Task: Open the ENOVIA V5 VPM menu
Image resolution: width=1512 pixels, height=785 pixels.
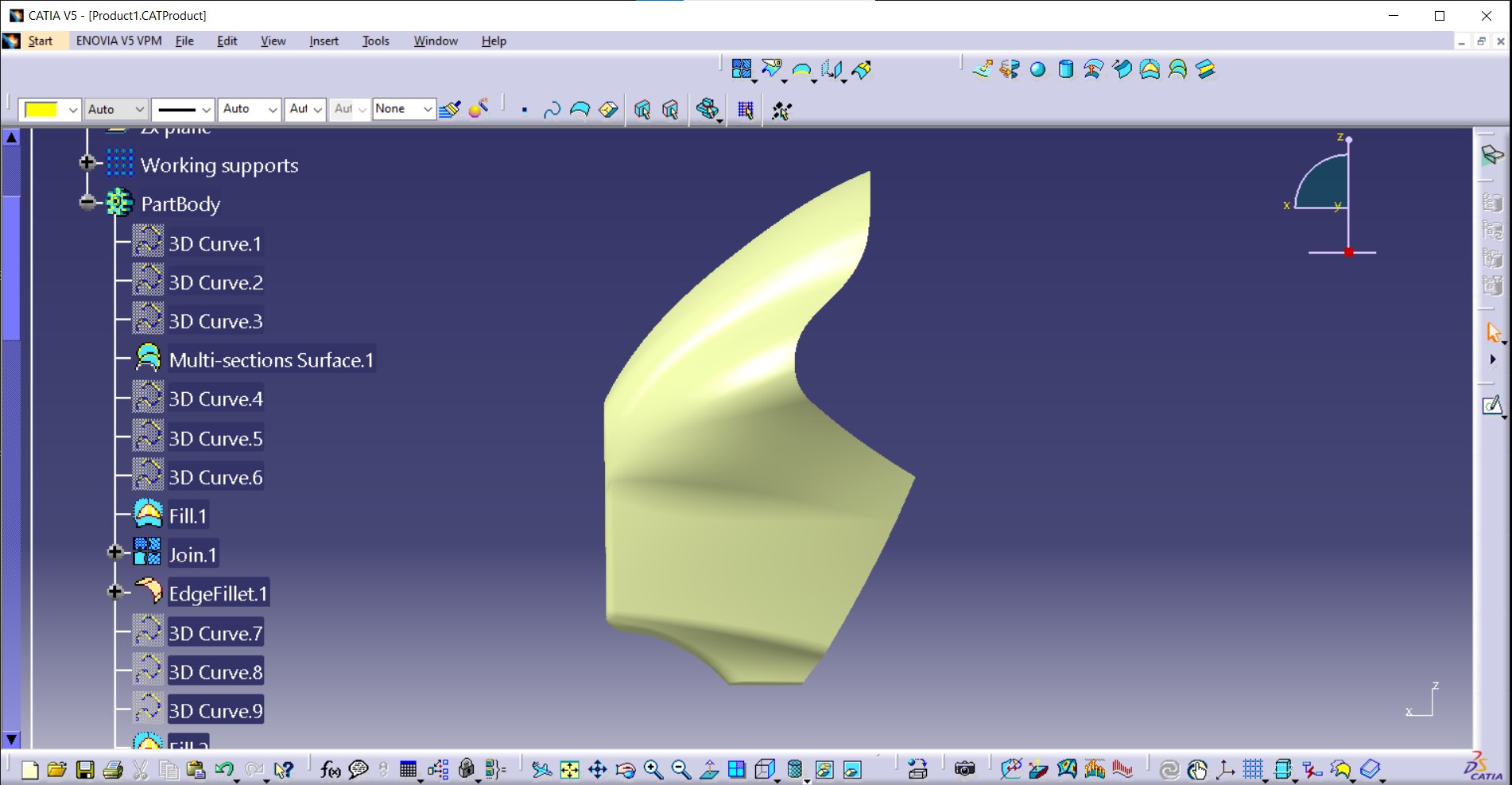Action: [118, 41]
